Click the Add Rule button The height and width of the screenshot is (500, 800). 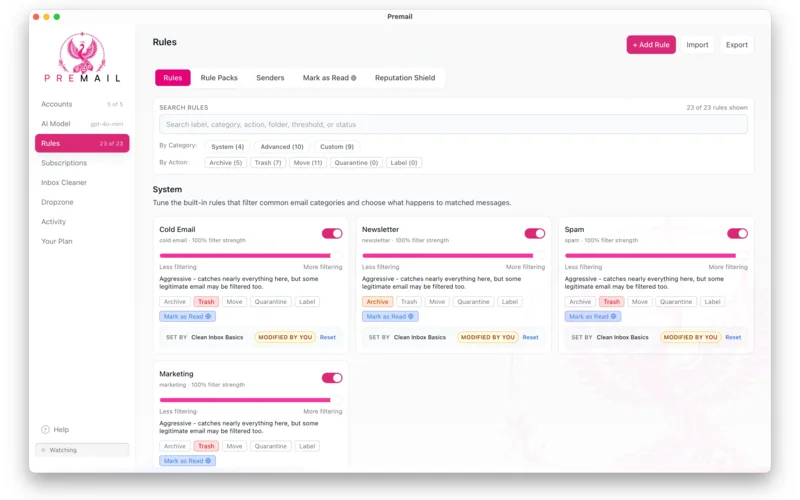tap(651, 45)
